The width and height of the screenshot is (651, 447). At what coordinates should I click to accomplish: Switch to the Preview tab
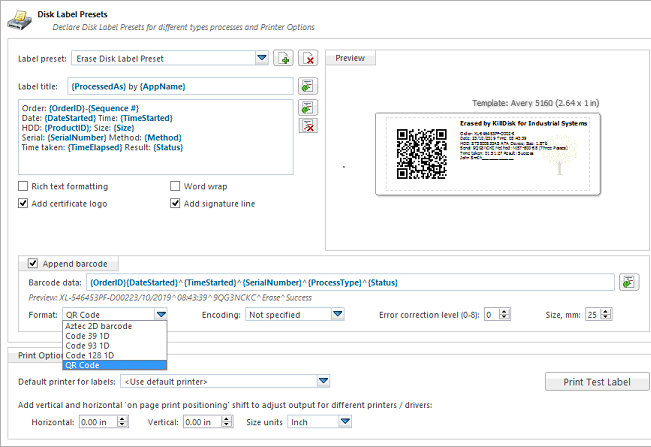pos(350,58)
